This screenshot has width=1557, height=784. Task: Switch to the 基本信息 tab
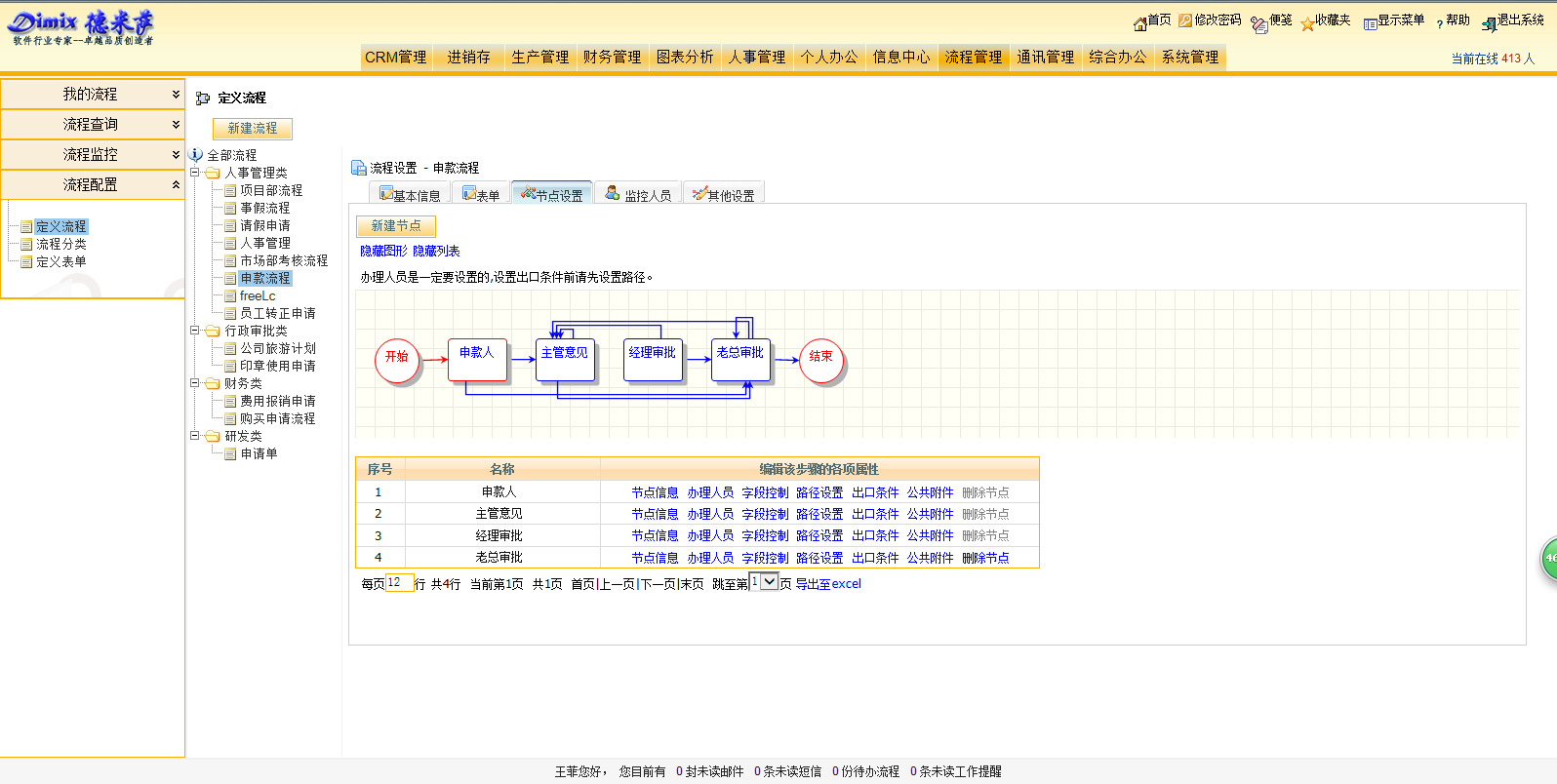tap(410, 194)
